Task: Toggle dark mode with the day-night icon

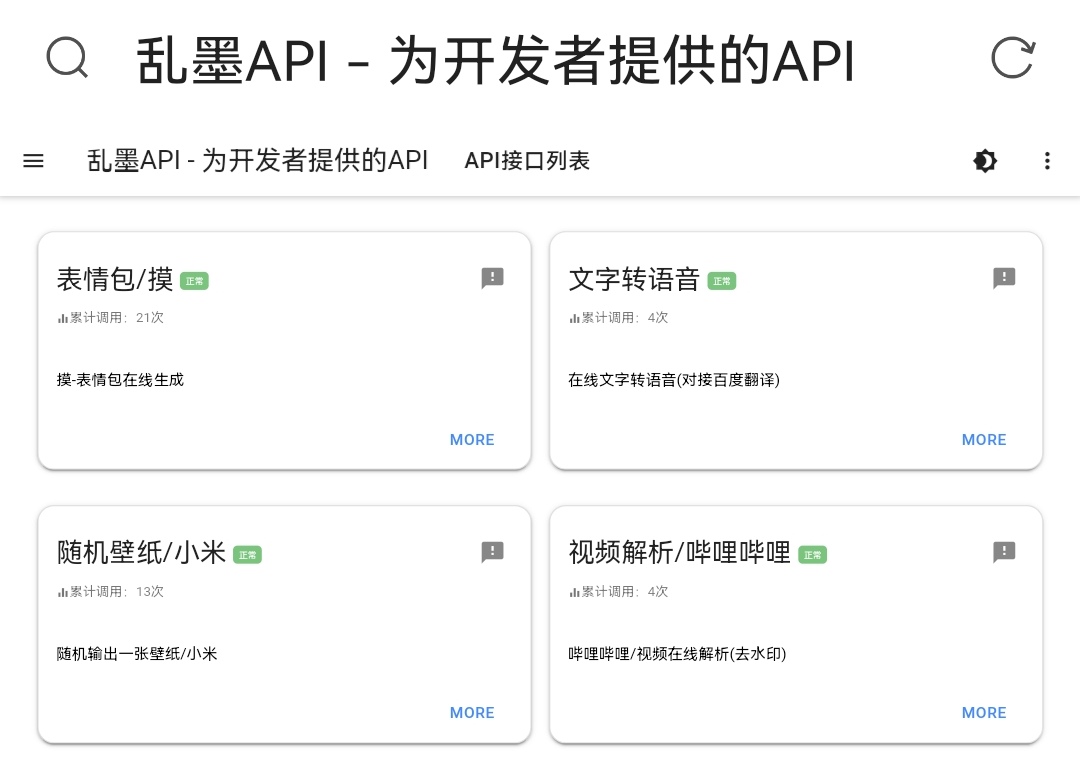Action: click(x=985, y=161)
